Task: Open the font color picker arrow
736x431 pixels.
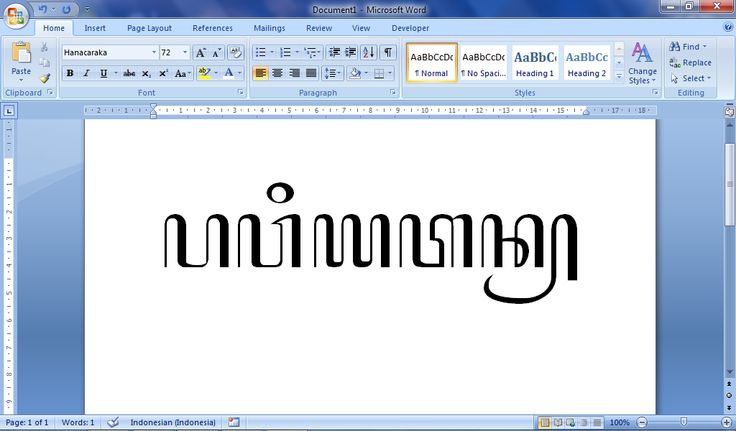Action: tap(240, 73)
